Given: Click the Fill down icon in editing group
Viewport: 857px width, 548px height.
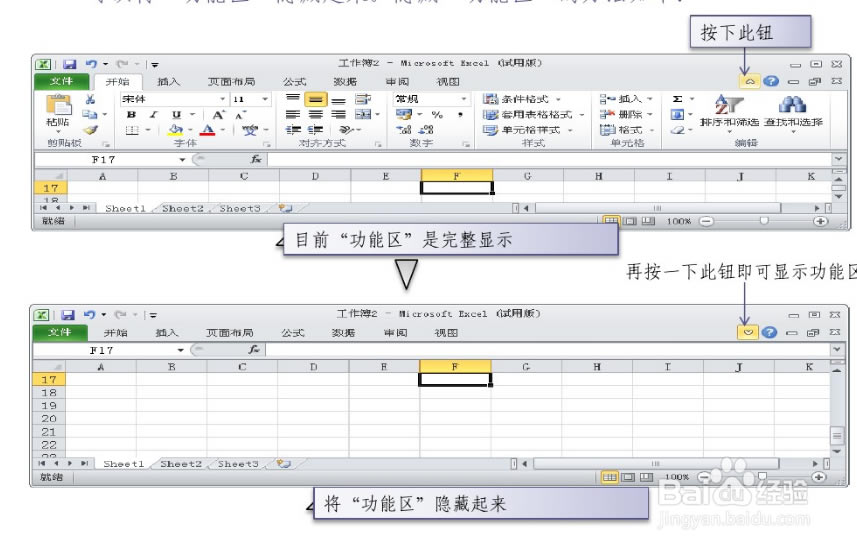Looking at the screenshot, I should [677, 114].
